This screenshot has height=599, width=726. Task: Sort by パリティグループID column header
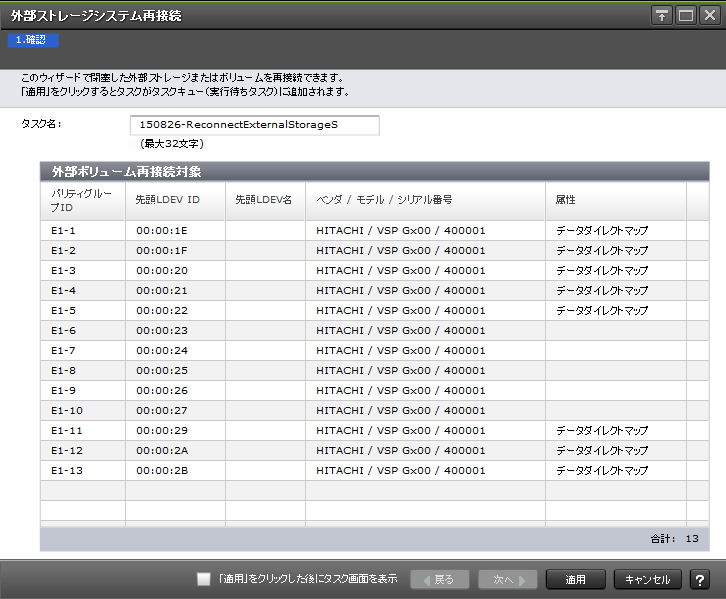[x=82, y=200]
